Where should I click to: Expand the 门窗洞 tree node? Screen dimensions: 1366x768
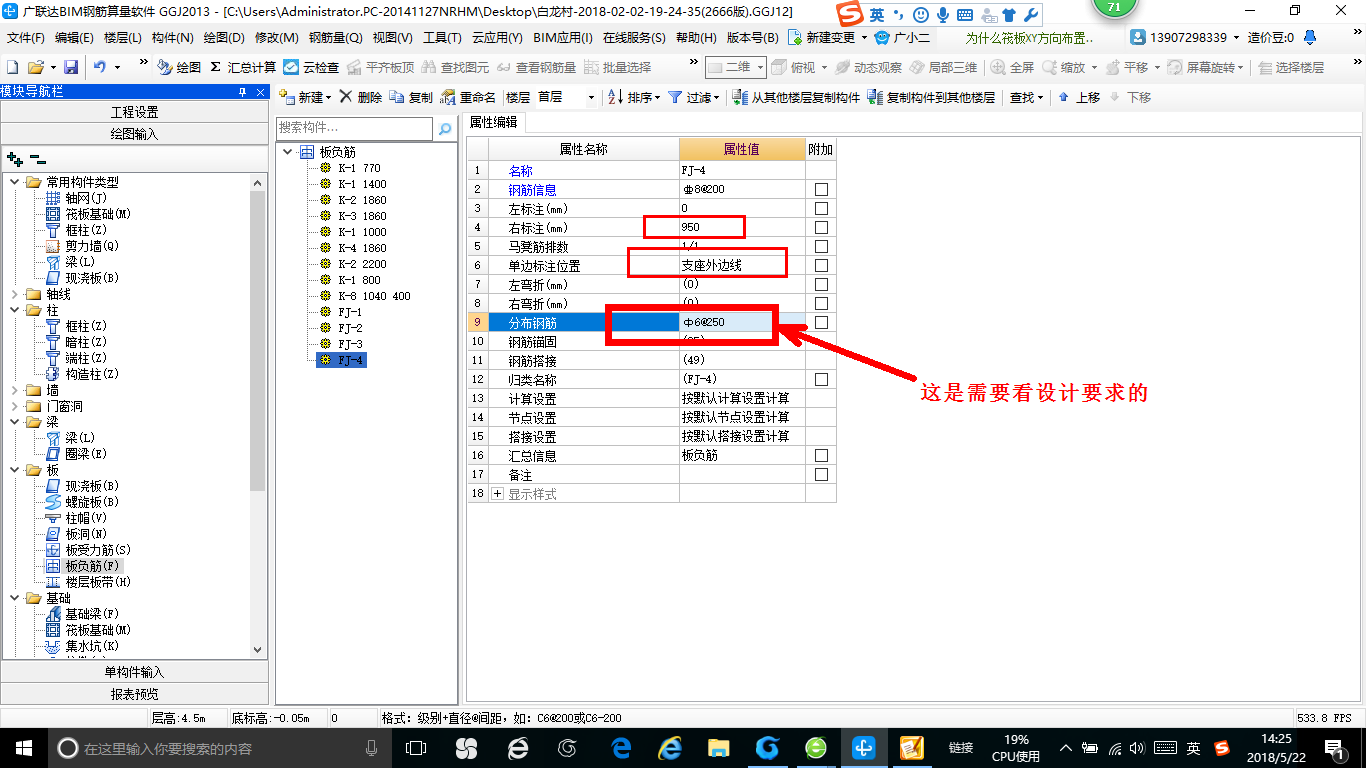(x=15, y=406)
